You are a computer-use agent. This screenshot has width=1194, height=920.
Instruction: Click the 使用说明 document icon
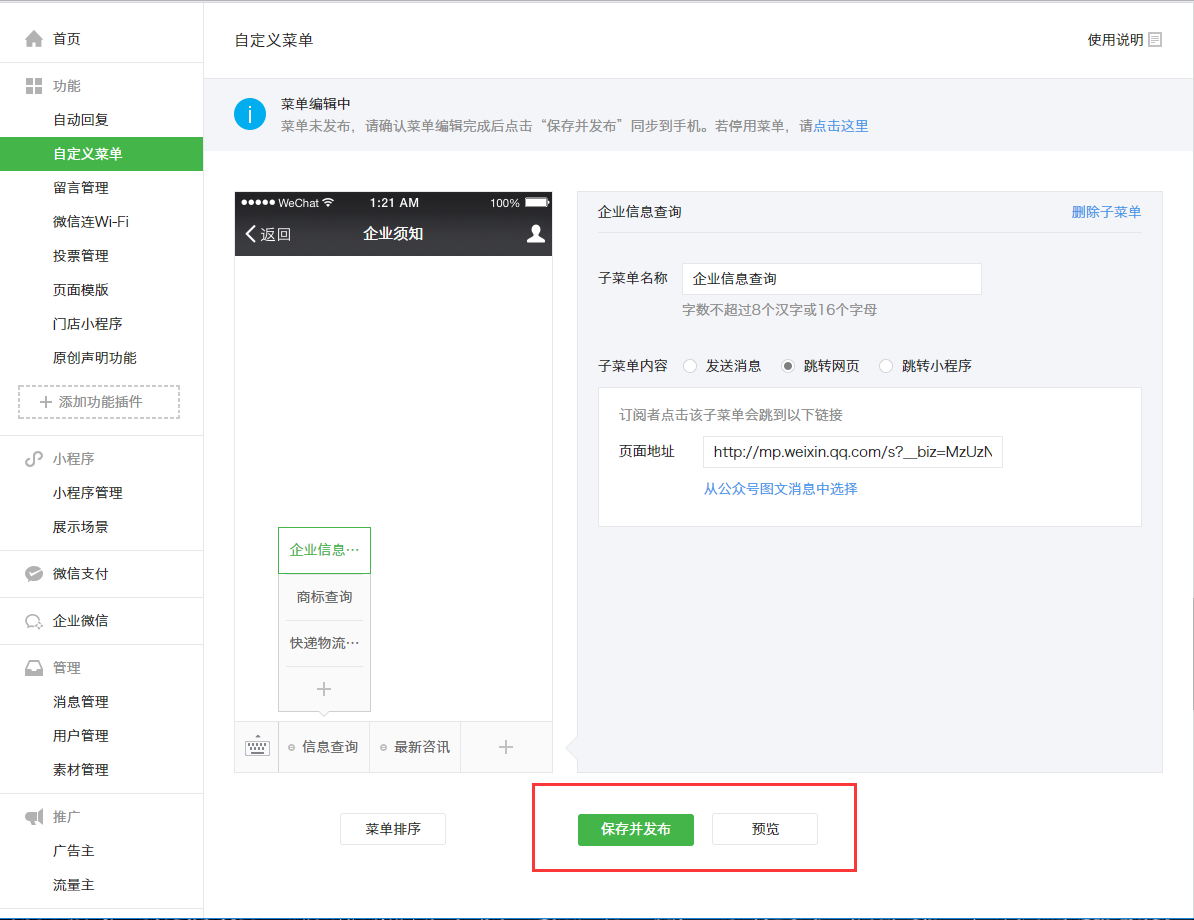1155,40
